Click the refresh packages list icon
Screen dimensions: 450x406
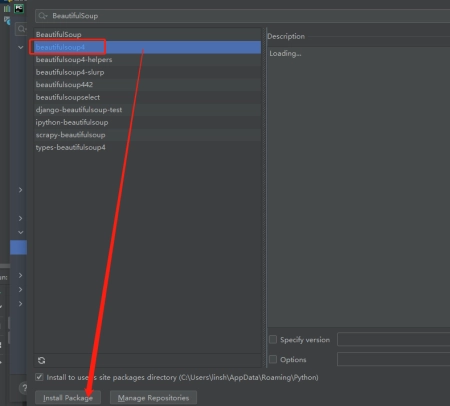[x=41, y=360]
